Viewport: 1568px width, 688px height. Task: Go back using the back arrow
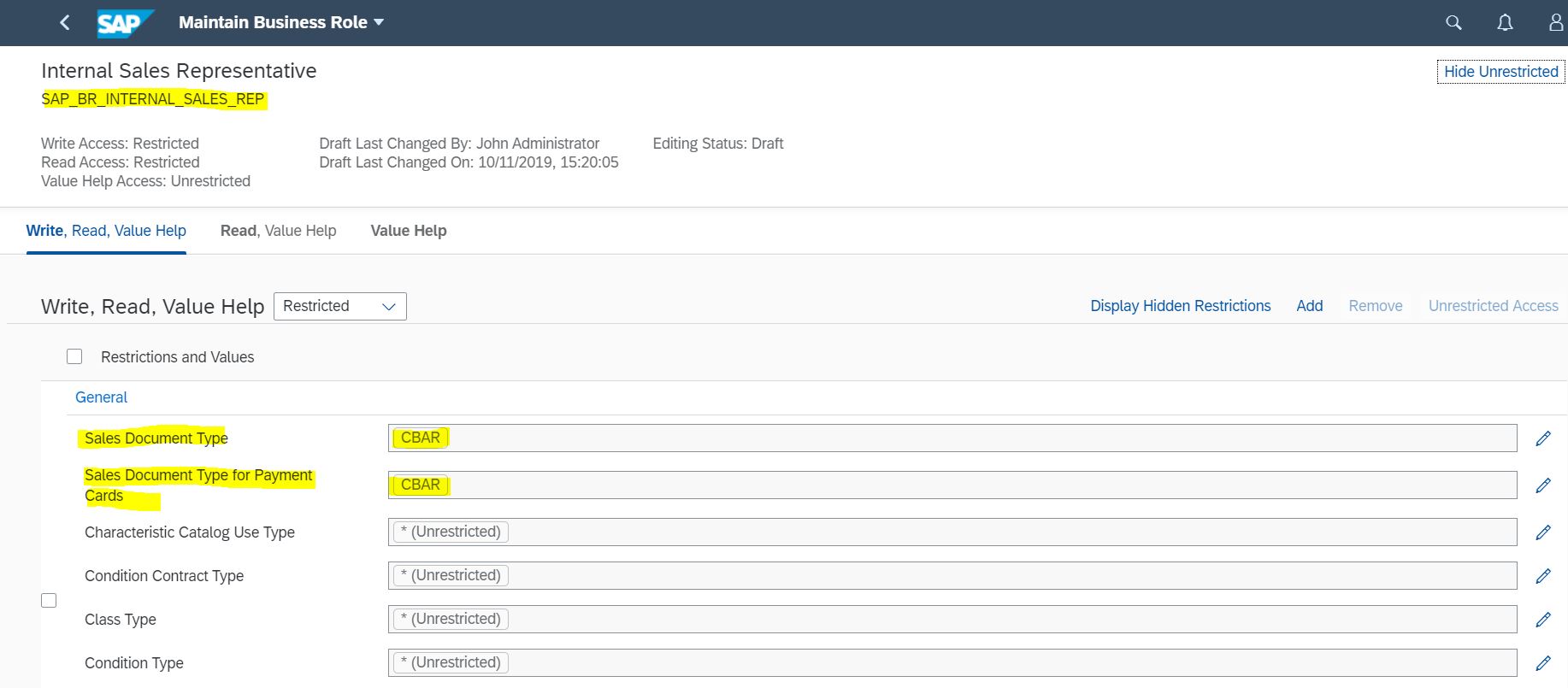pos(65,23)
